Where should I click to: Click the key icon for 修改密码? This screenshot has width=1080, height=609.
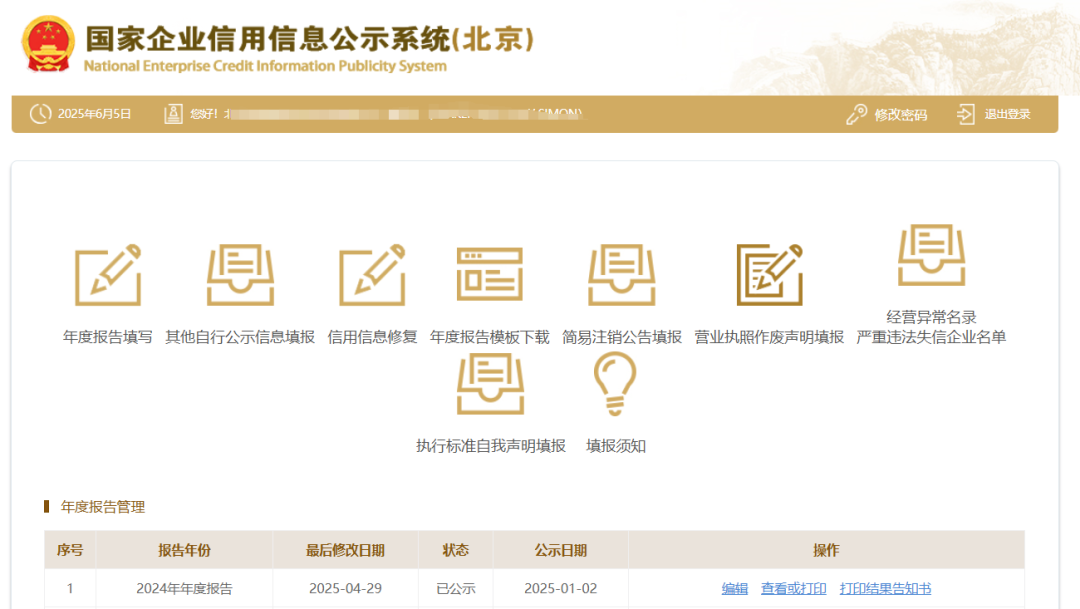click(x=856, y=114)
